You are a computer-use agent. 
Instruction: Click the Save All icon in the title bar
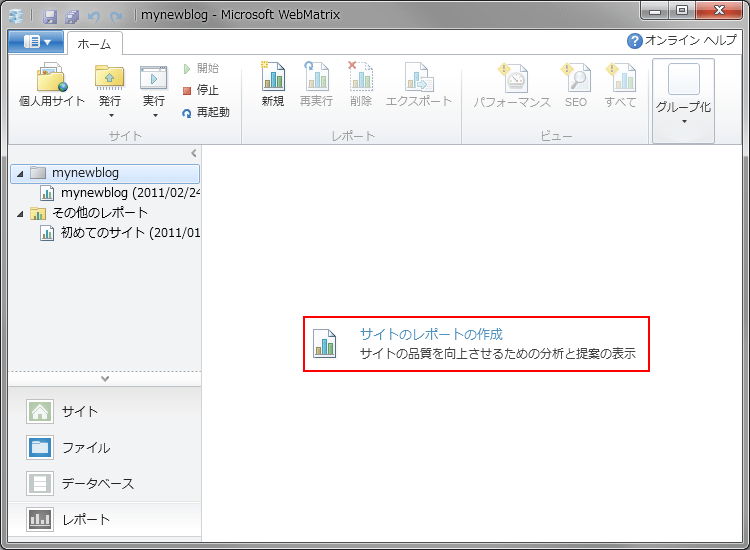(x=72, y=16)
